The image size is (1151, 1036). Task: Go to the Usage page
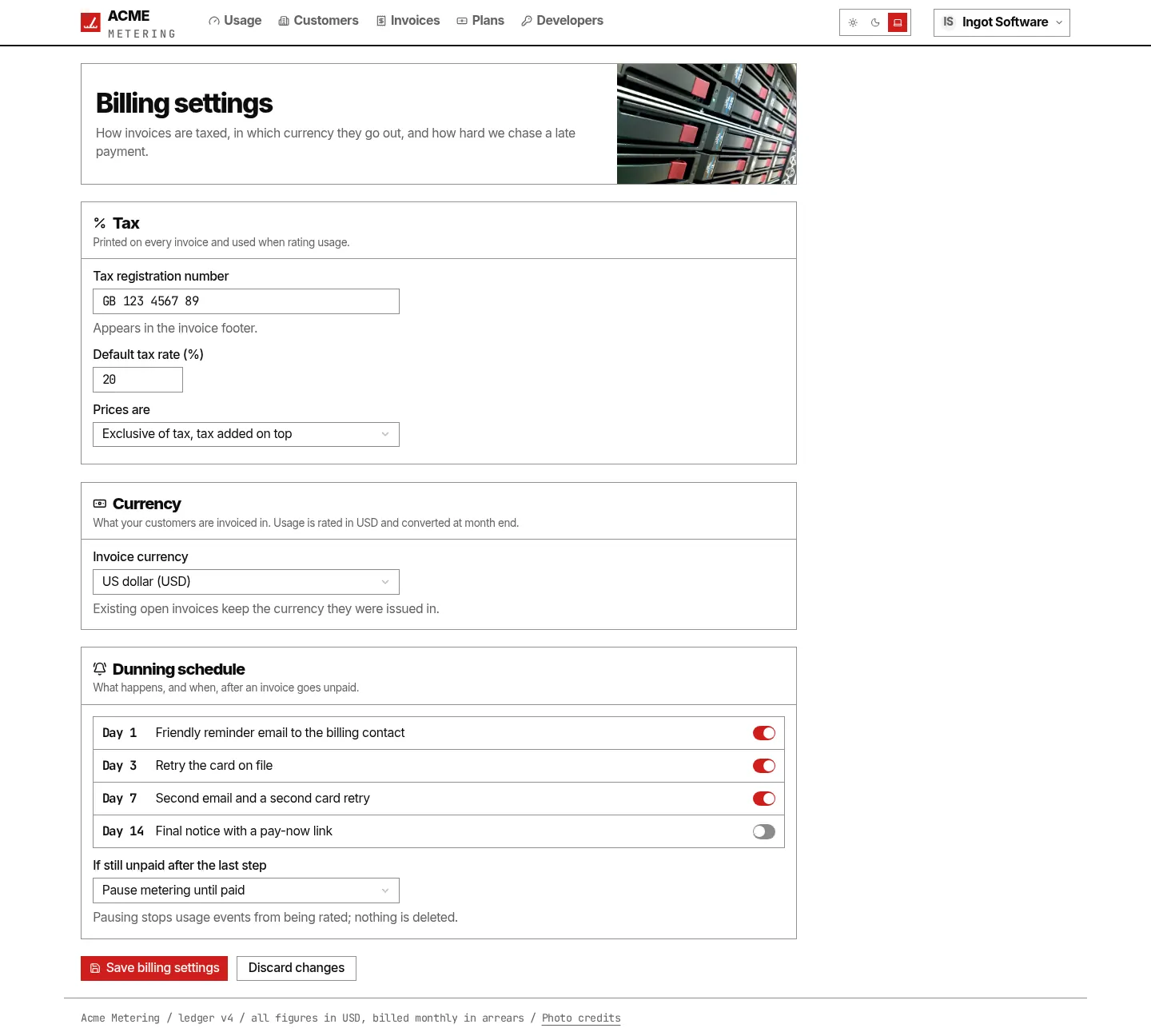pos(235,21)
